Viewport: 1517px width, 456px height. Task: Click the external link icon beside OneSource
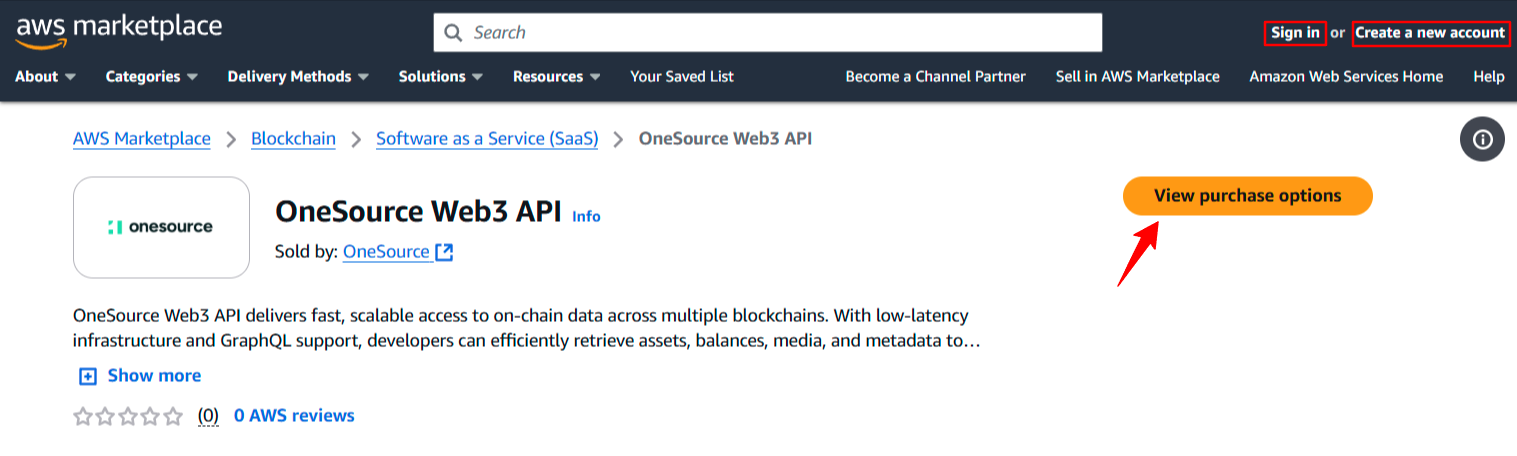coord(444,252)
